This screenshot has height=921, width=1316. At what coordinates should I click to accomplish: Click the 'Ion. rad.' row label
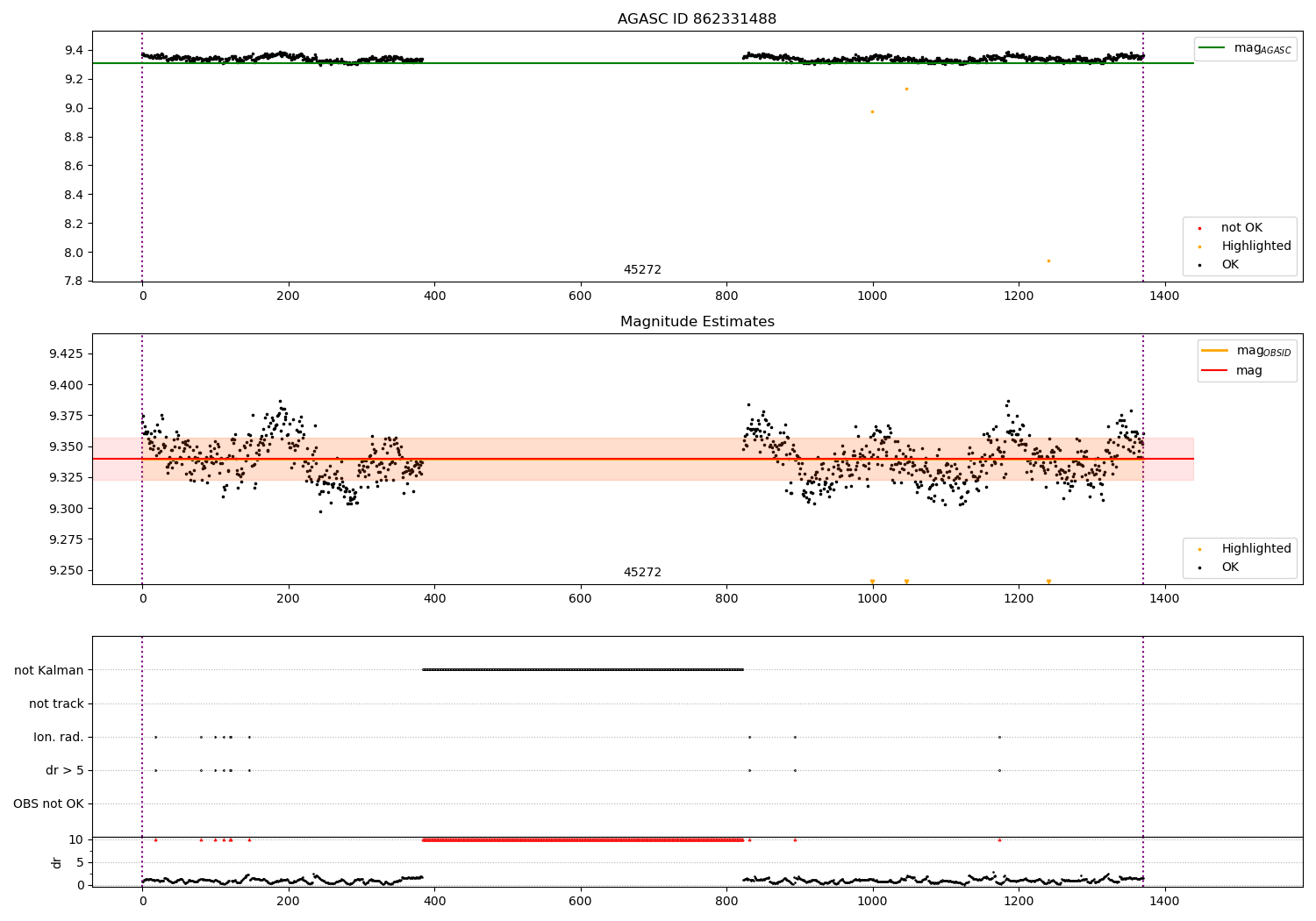click(59, 737)
